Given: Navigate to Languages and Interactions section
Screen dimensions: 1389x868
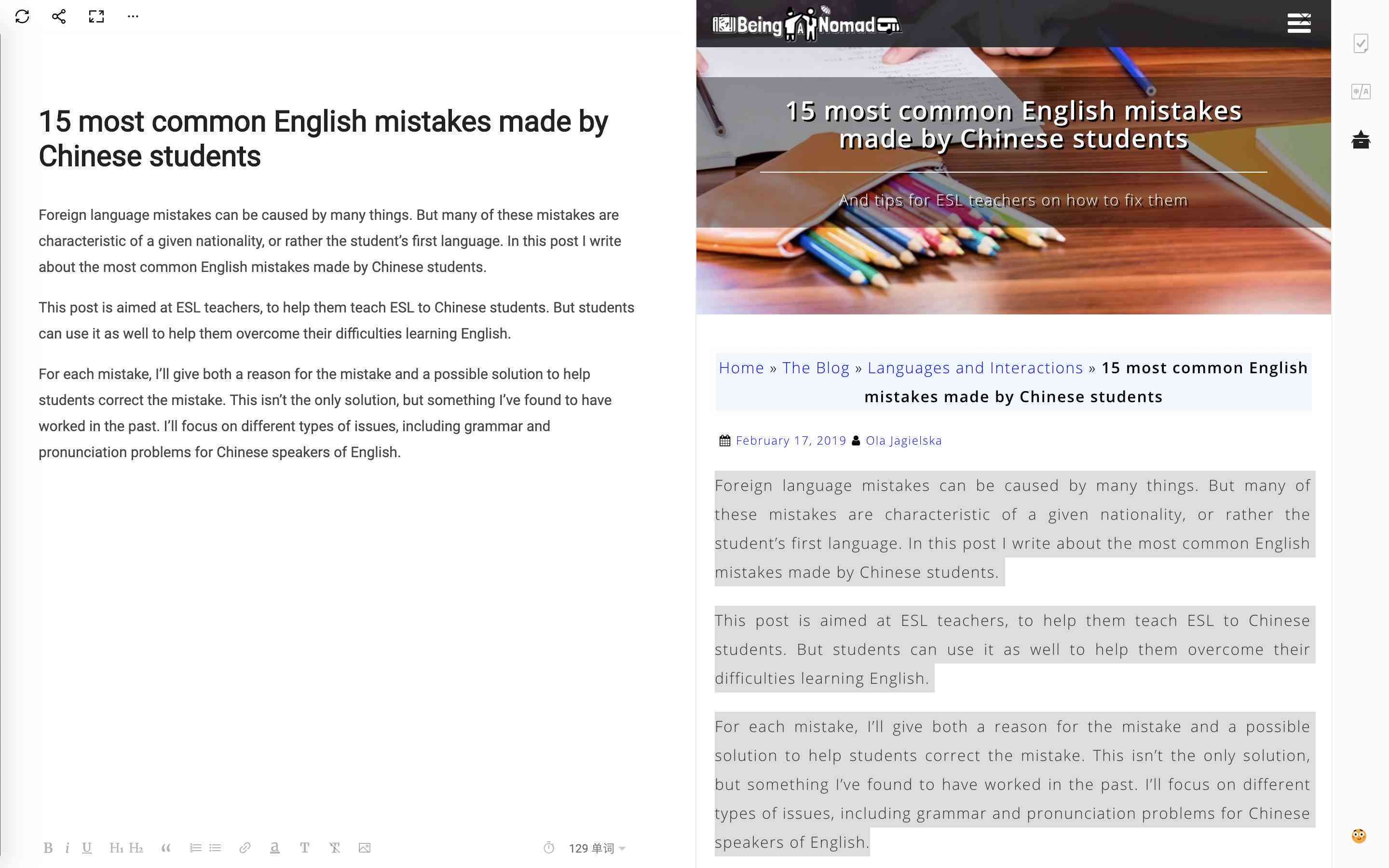Looking at the screenshot, I should click(975, 367).
